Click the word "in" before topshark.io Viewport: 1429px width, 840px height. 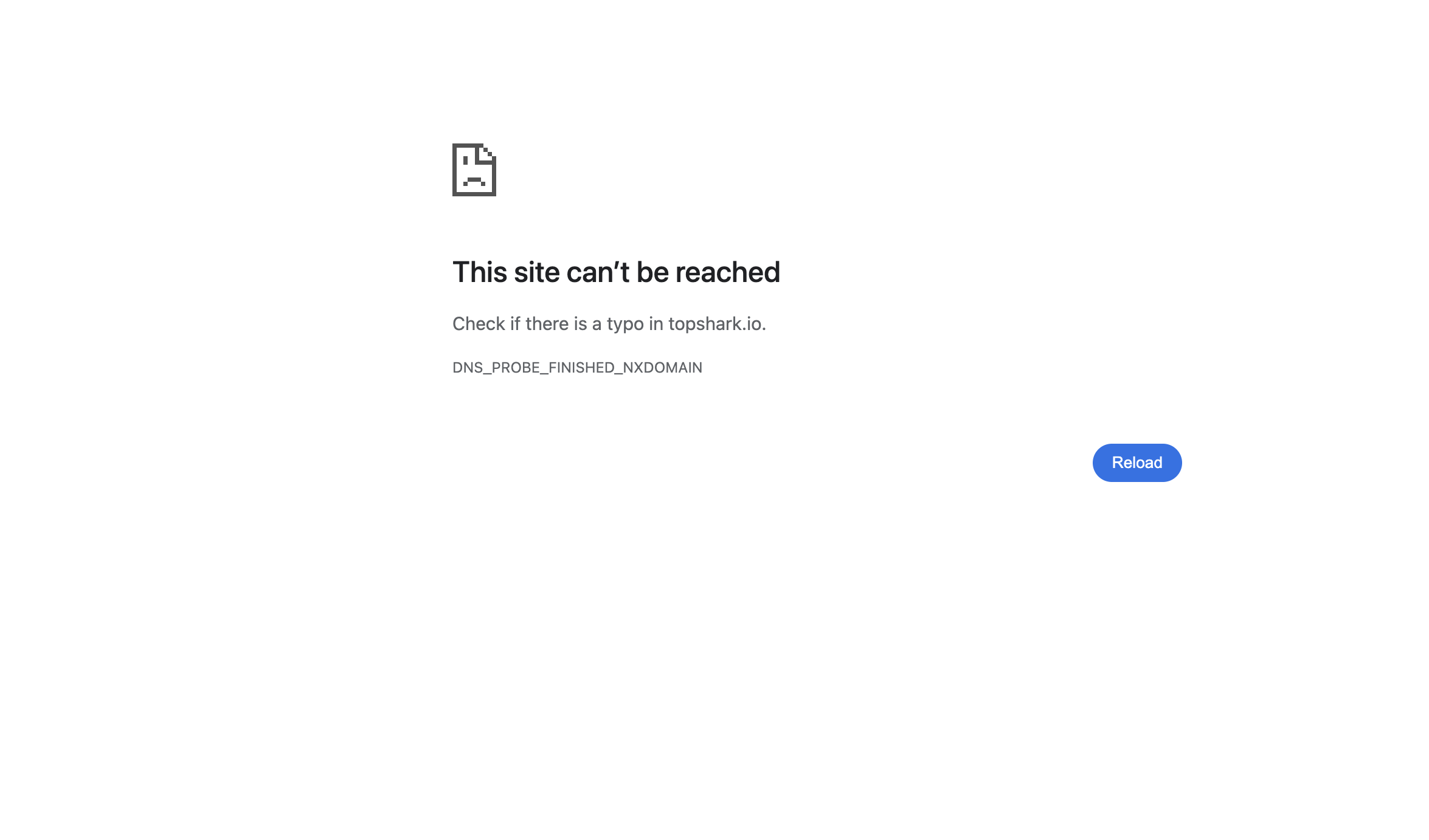click(x=656, y=324)
